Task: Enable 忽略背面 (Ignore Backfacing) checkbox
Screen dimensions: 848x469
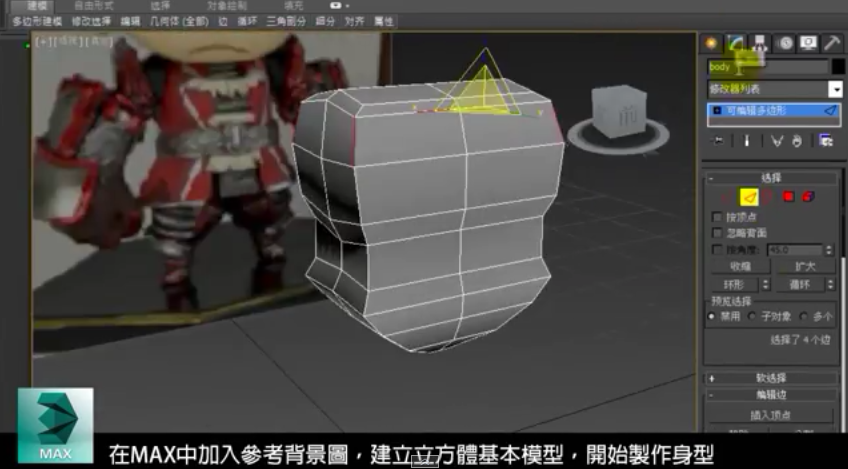Action: pos(718,233)
